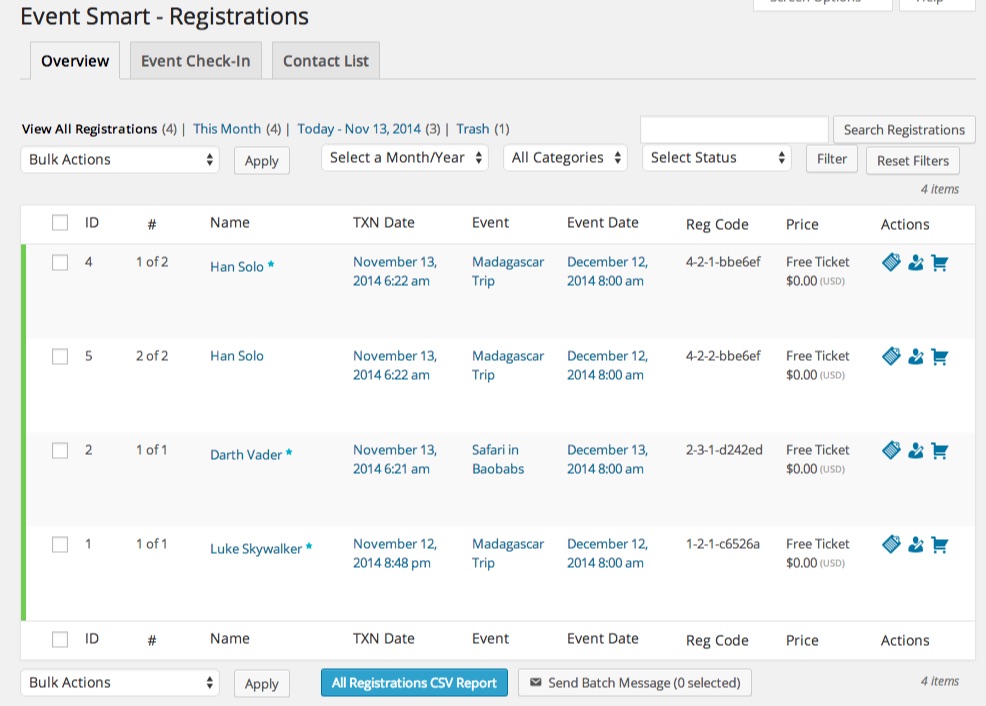The height and width of the screenshot is (706, 986).
Task: Open registration details icon for Darth Vader
Action: (891, 450)
